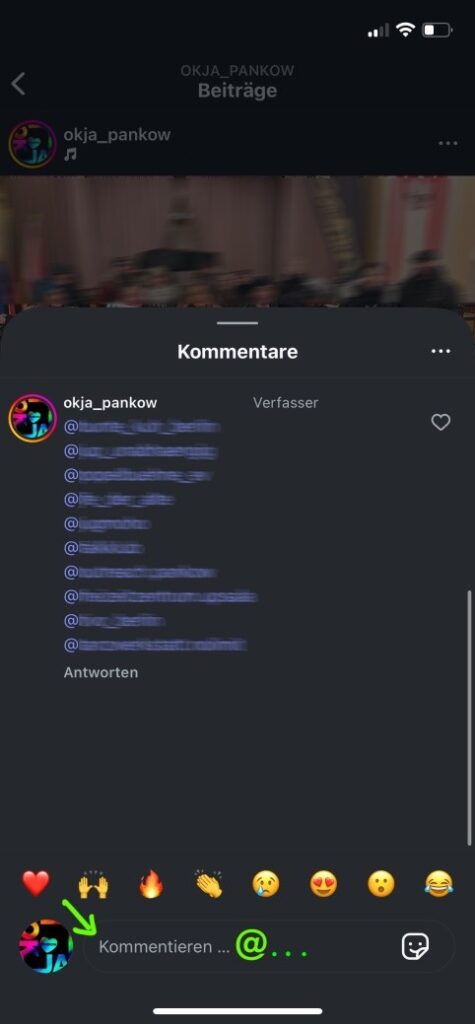Image resolution: width=475 pixels, height=1024 pixels.
Task: Go back with the left chevron
Action: point(18,84)
